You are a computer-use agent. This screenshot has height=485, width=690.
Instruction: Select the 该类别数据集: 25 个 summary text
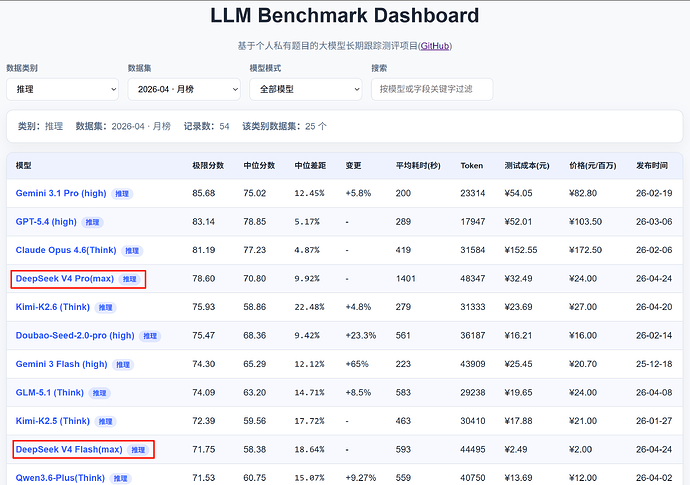click(x=284, y=126)
